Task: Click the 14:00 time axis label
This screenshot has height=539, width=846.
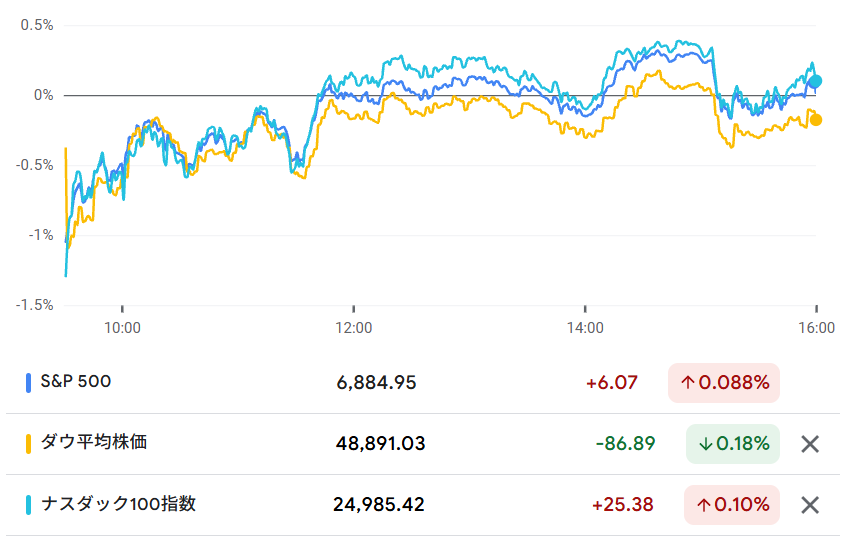Action: [585, 327]
